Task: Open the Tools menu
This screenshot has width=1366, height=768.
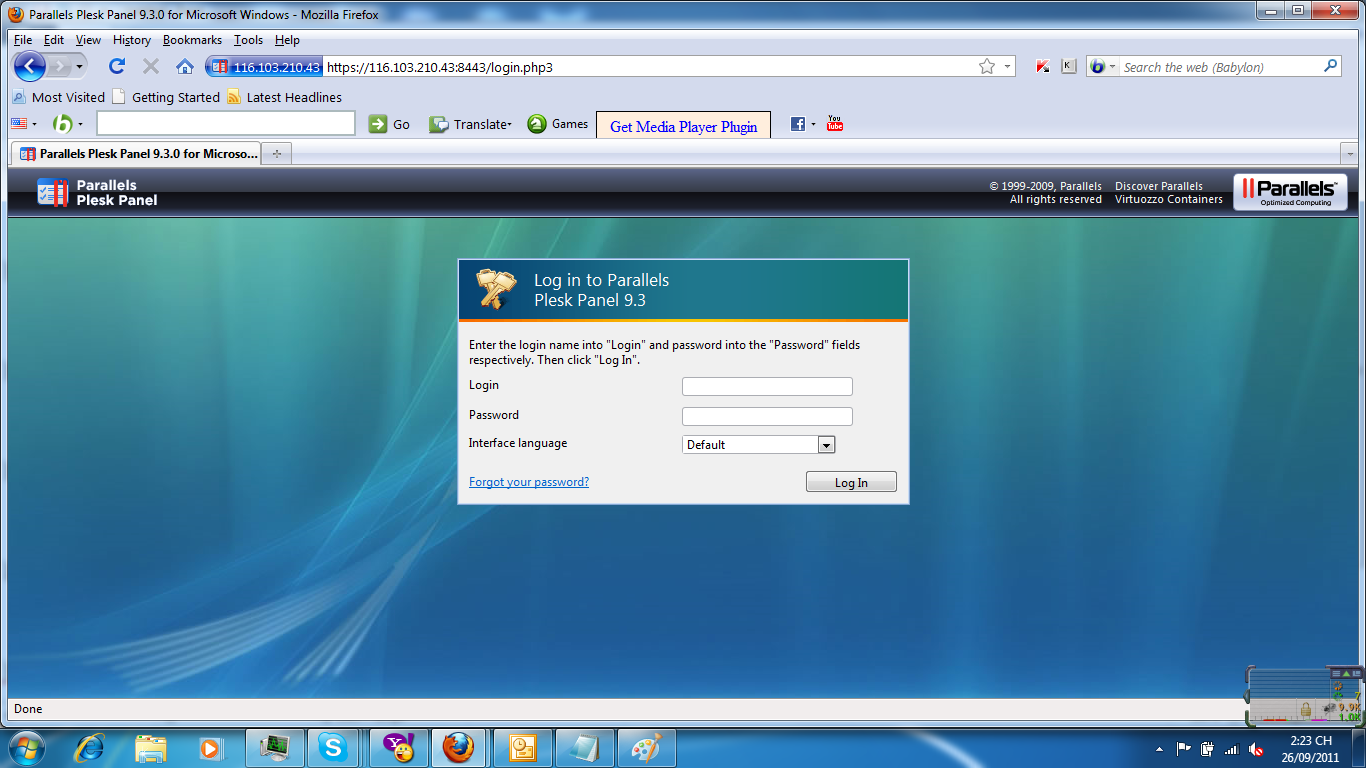Action: [248, 40]
